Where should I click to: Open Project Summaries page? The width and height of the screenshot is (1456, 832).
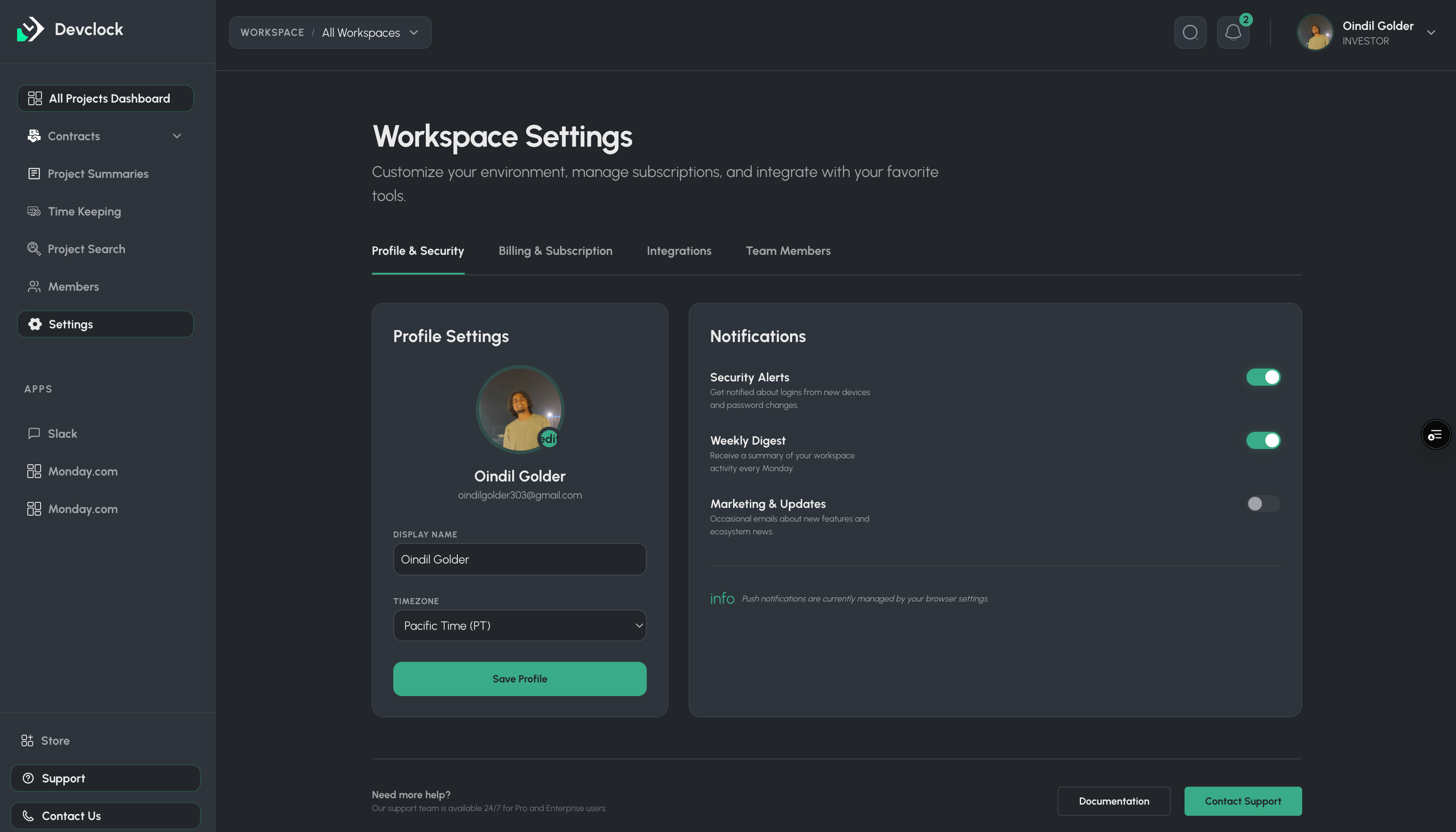105,174
